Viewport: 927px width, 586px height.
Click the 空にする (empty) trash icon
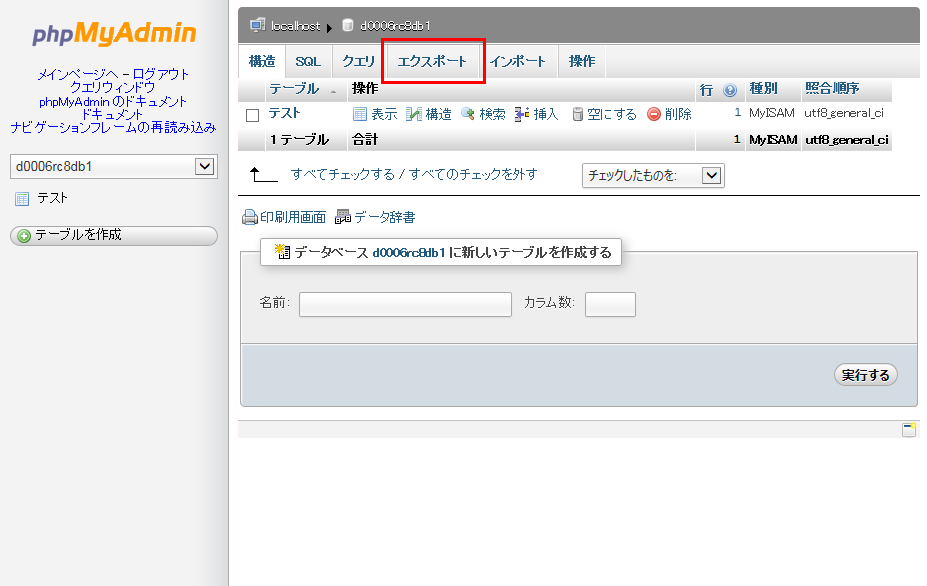pos(577,115)
